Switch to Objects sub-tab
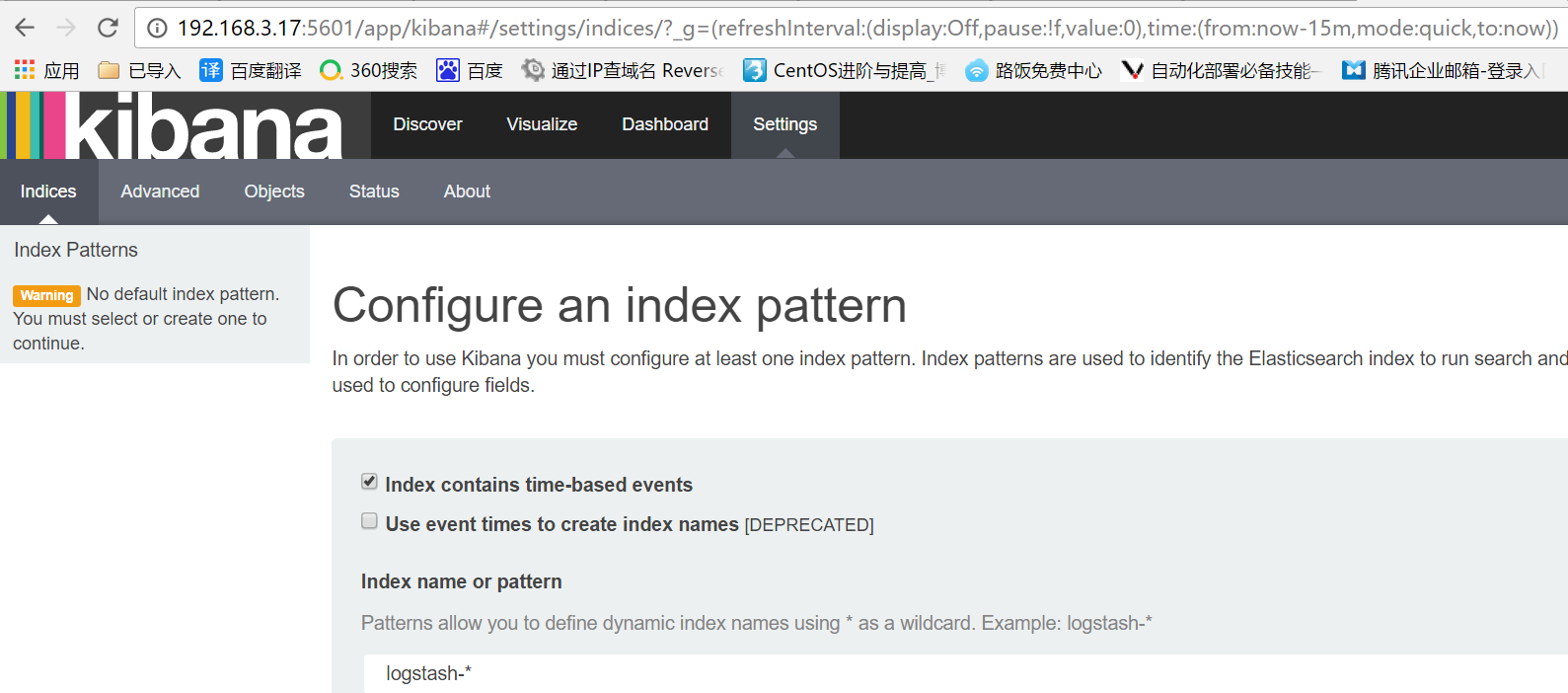The image size is (1568, 693). click(x=274, y=192)
